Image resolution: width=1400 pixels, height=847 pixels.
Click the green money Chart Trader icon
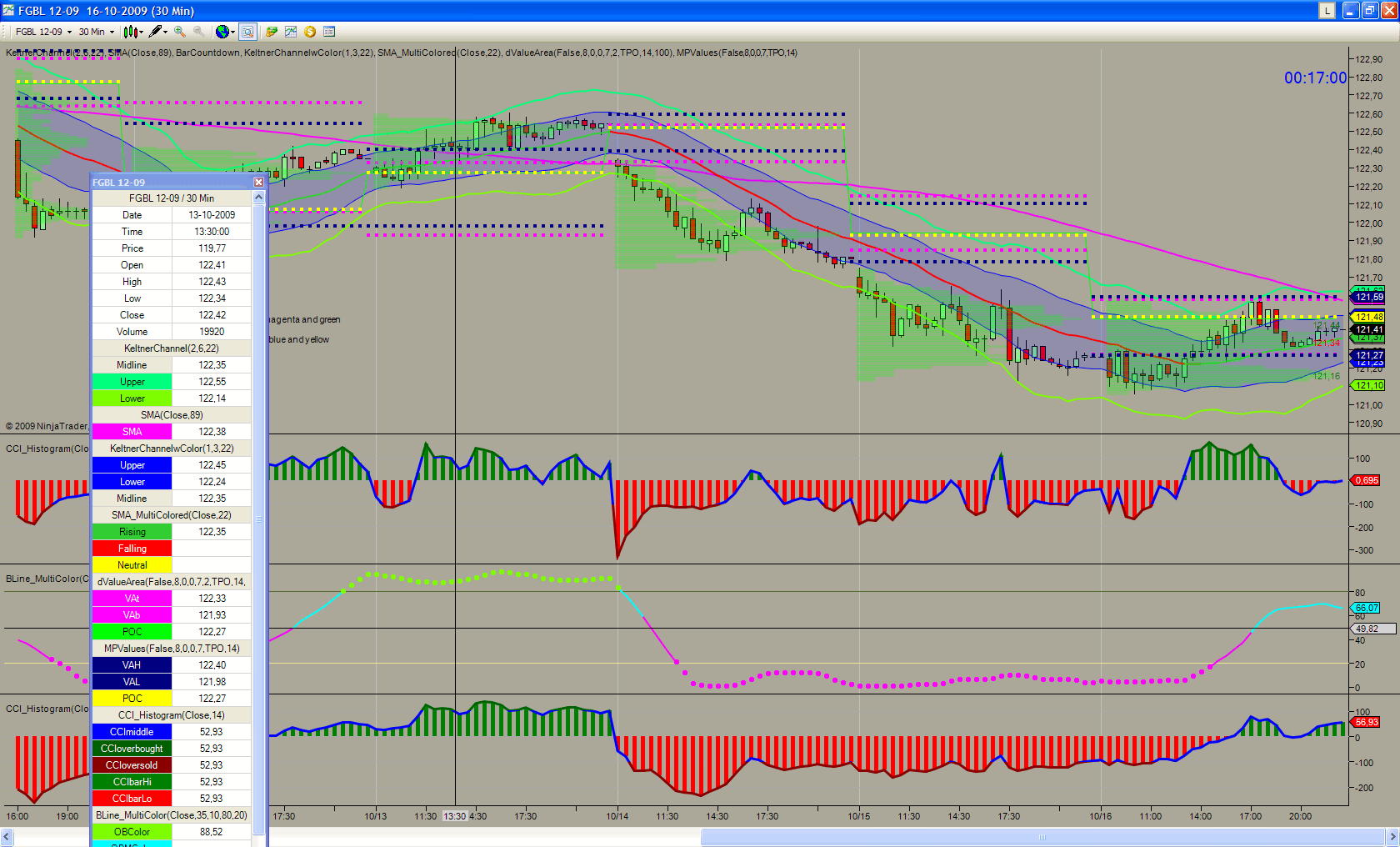pos(272,32)
